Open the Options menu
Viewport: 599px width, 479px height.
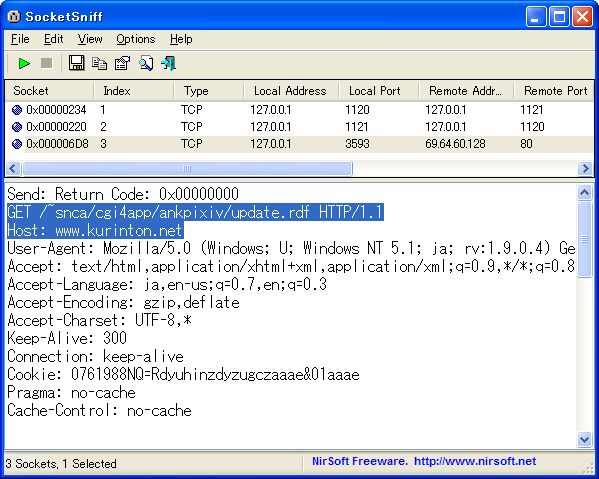click(x=136, y=39)
